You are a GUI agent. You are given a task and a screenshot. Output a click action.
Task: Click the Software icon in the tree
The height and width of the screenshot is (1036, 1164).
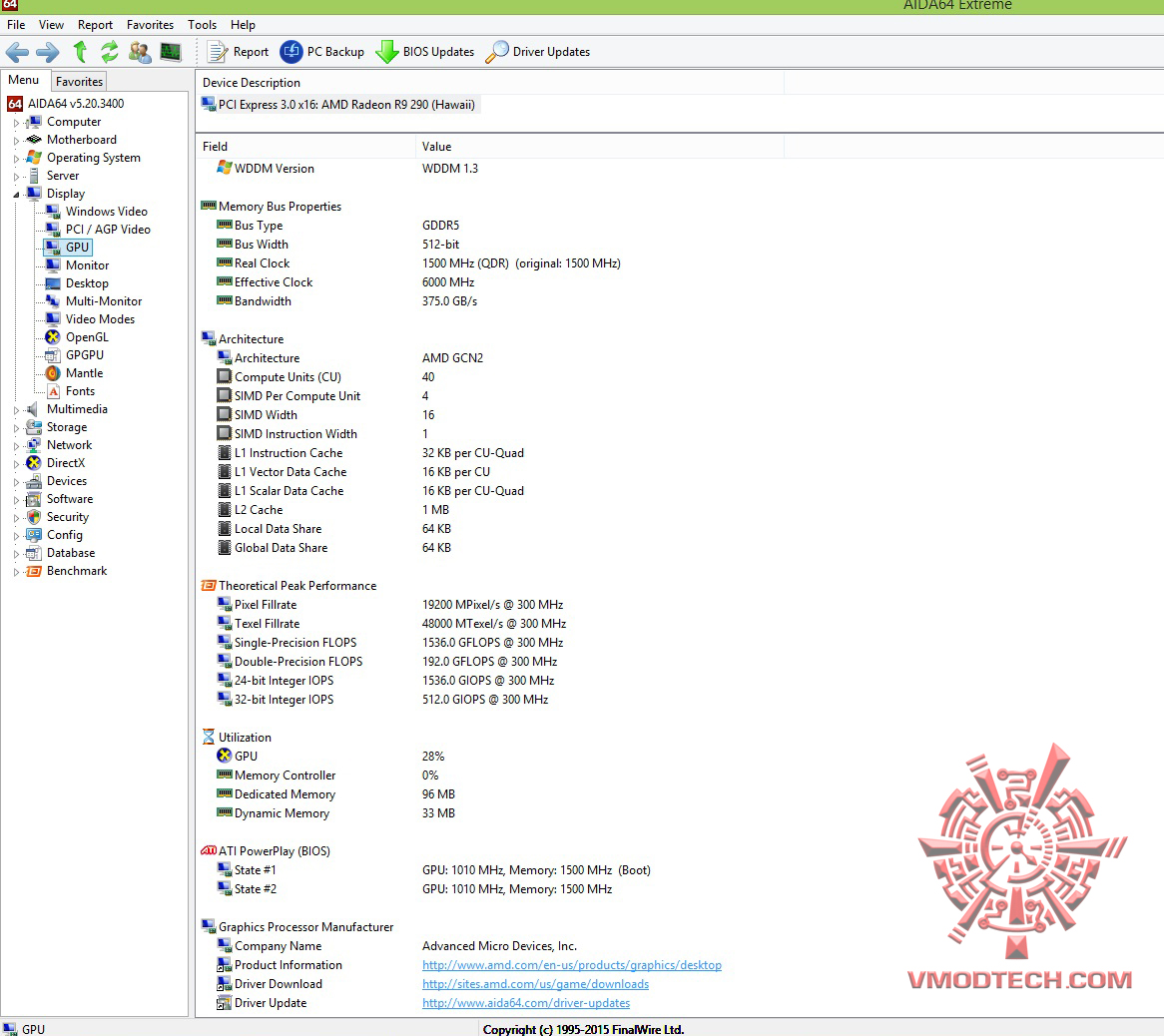pyautogui.click(x=33, y=499)
